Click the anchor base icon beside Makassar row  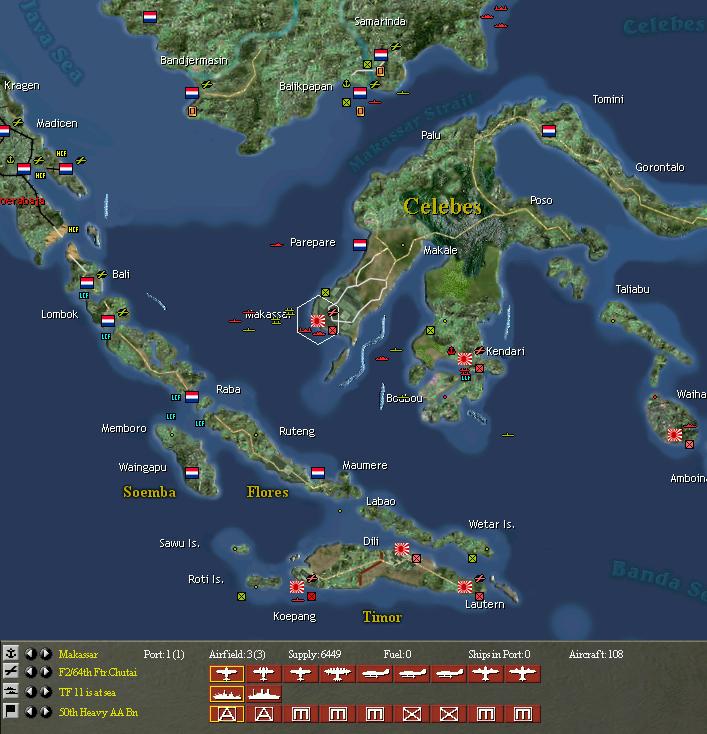pyautogui.click(x=10, y=653)
